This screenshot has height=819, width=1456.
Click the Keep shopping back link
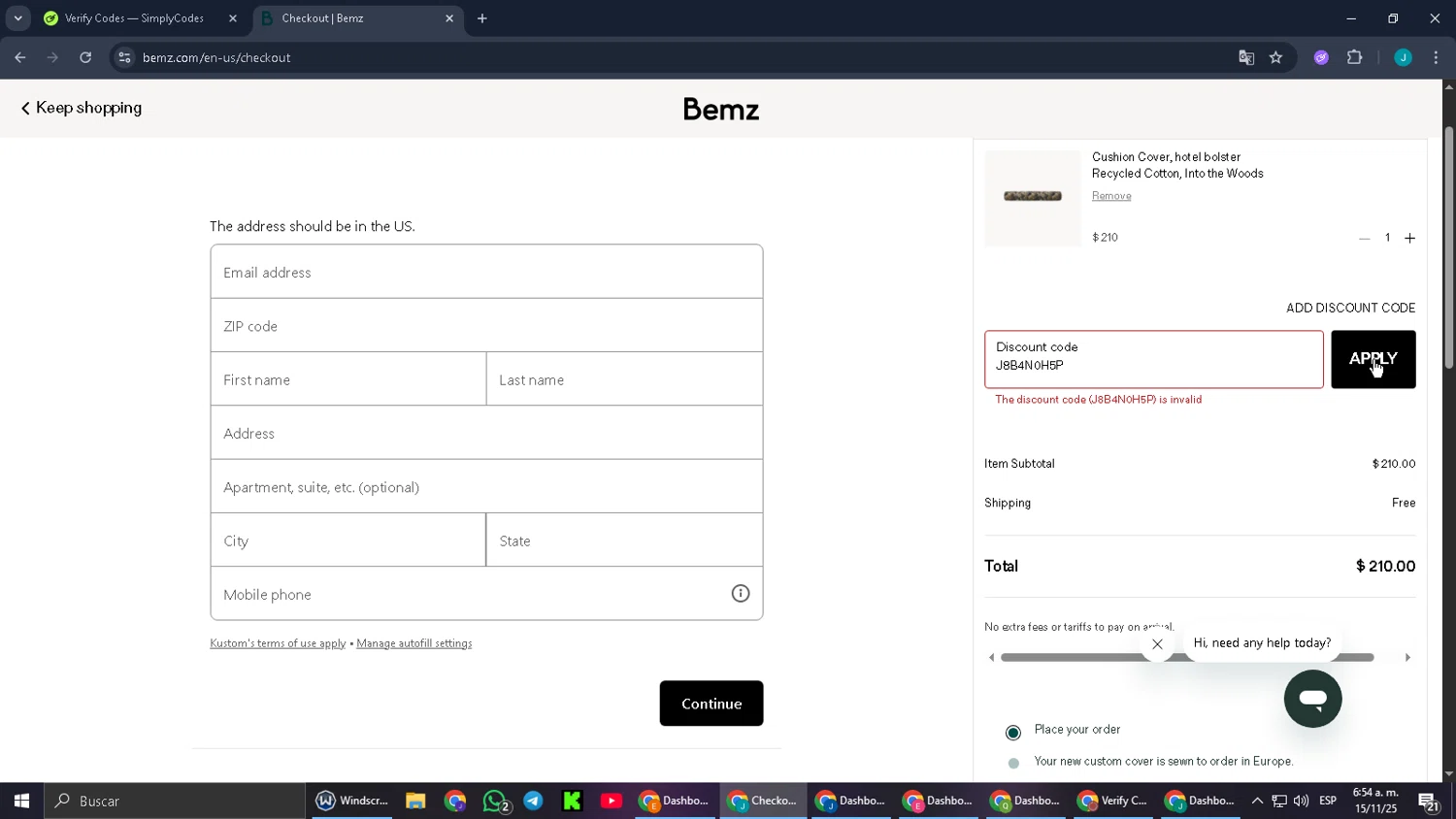point(82,108)
